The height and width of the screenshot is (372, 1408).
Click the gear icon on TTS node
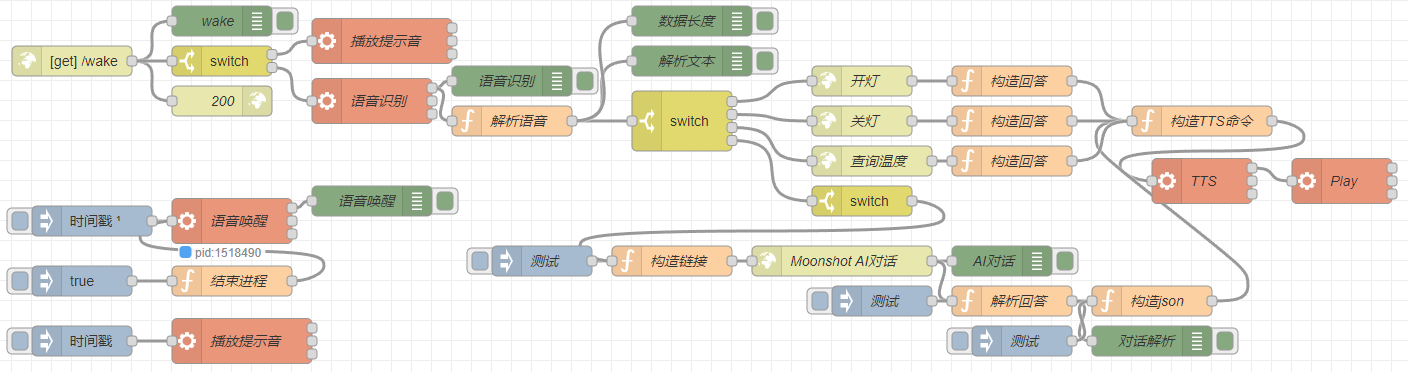1166,181
